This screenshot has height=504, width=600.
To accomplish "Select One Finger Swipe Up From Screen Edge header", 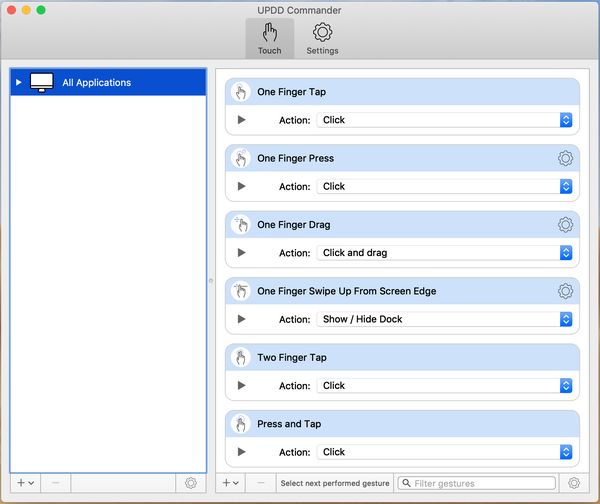I will point(402,291).
